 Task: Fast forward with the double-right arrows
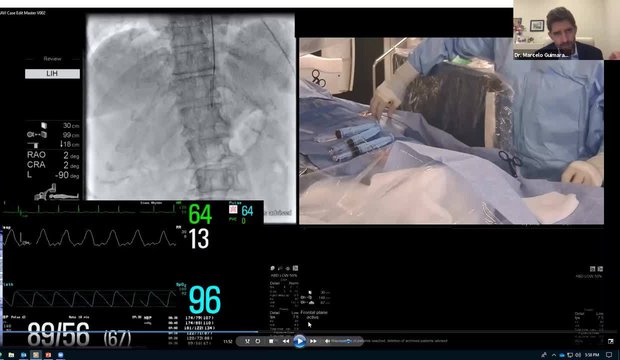(x=313, y=341)
